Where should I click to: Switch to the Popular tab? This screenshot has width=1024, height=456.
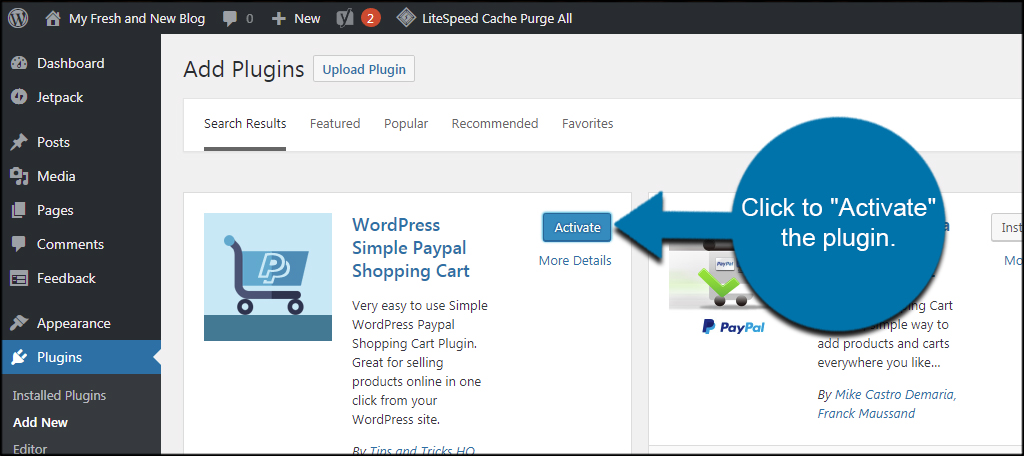click(x=406, y=123)
